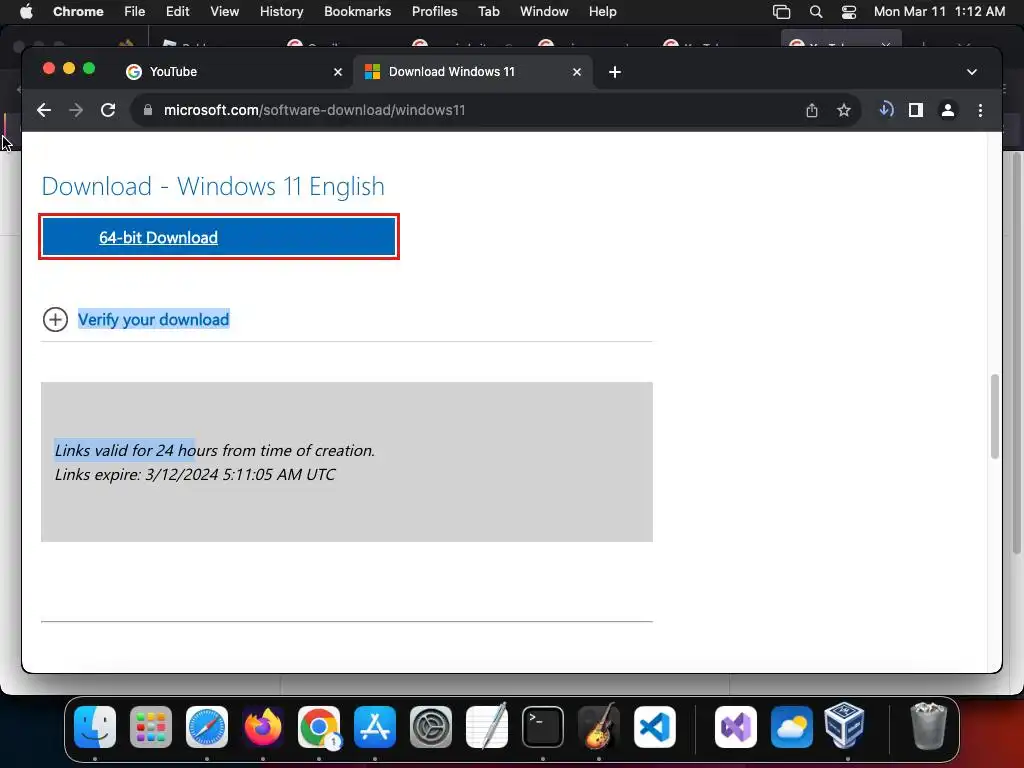Screen dimensions: 1024x768
Task: View site information via the lock icon
Action: pos(148,110)
